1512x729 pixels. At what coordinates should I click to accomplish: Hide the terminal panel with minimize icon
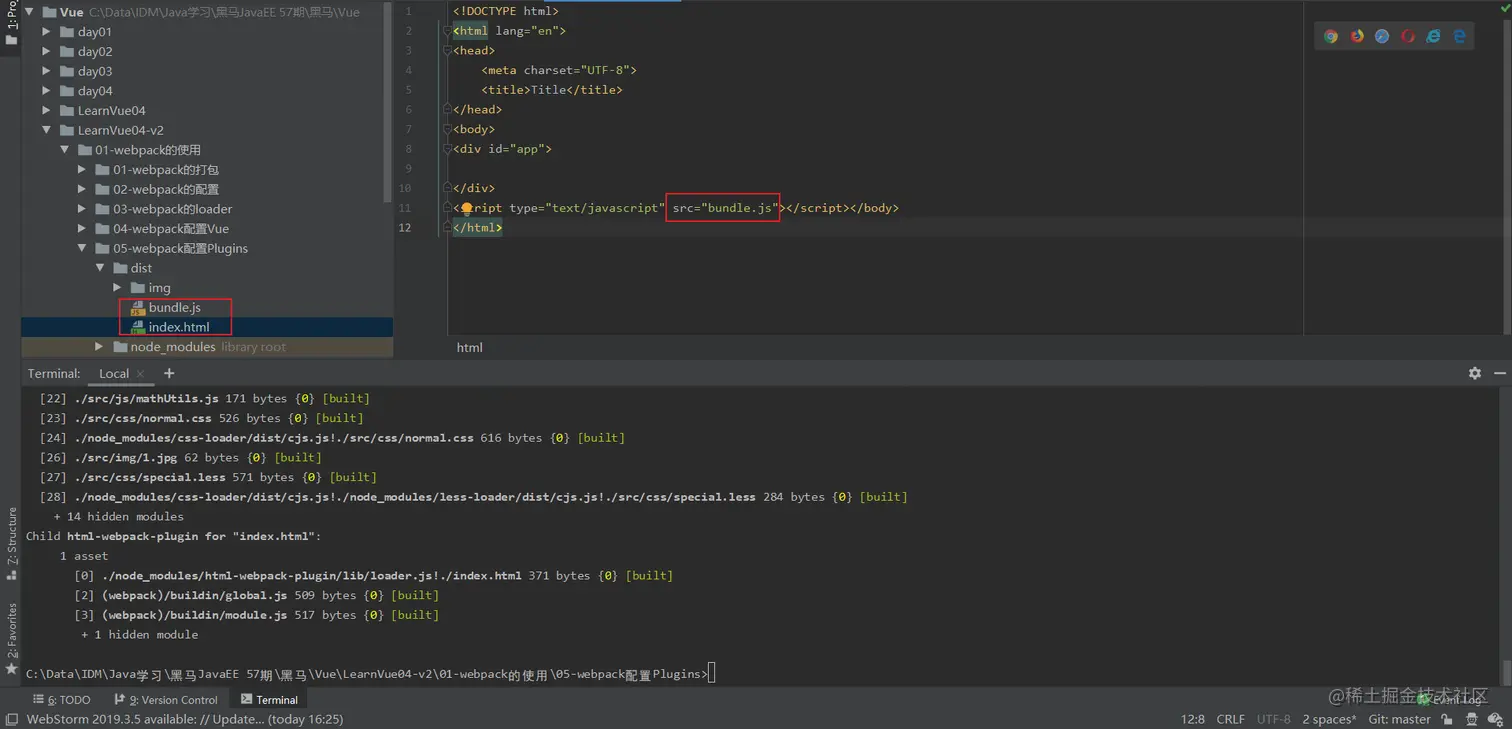point(1499,373)
